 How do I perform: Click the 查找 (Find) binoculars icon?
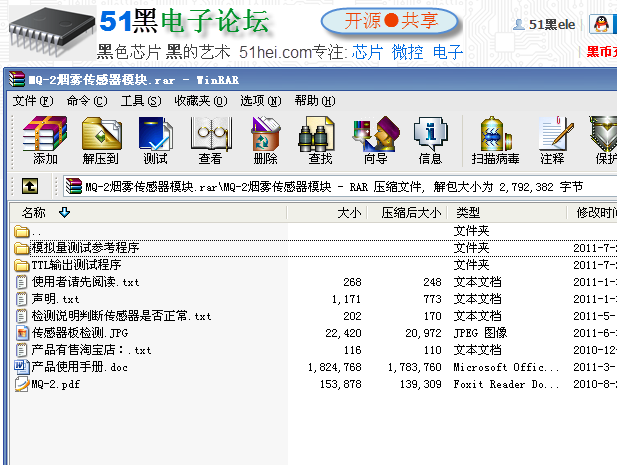click(x=317, y=134)
